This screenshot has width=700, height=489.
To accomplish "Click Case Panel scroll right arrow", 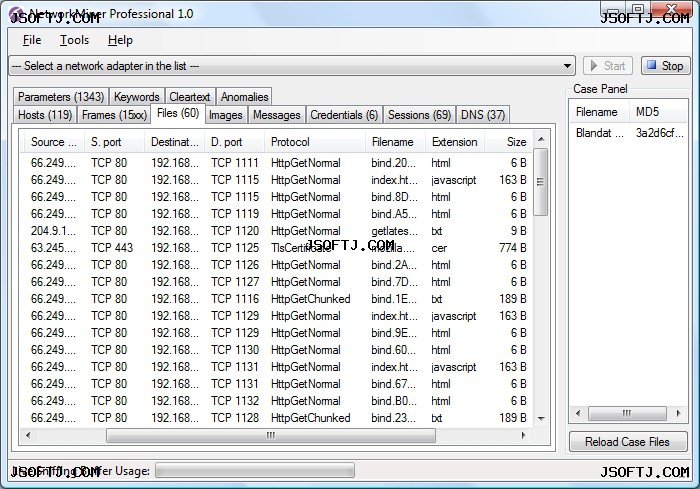I will [x=678, y=414].
